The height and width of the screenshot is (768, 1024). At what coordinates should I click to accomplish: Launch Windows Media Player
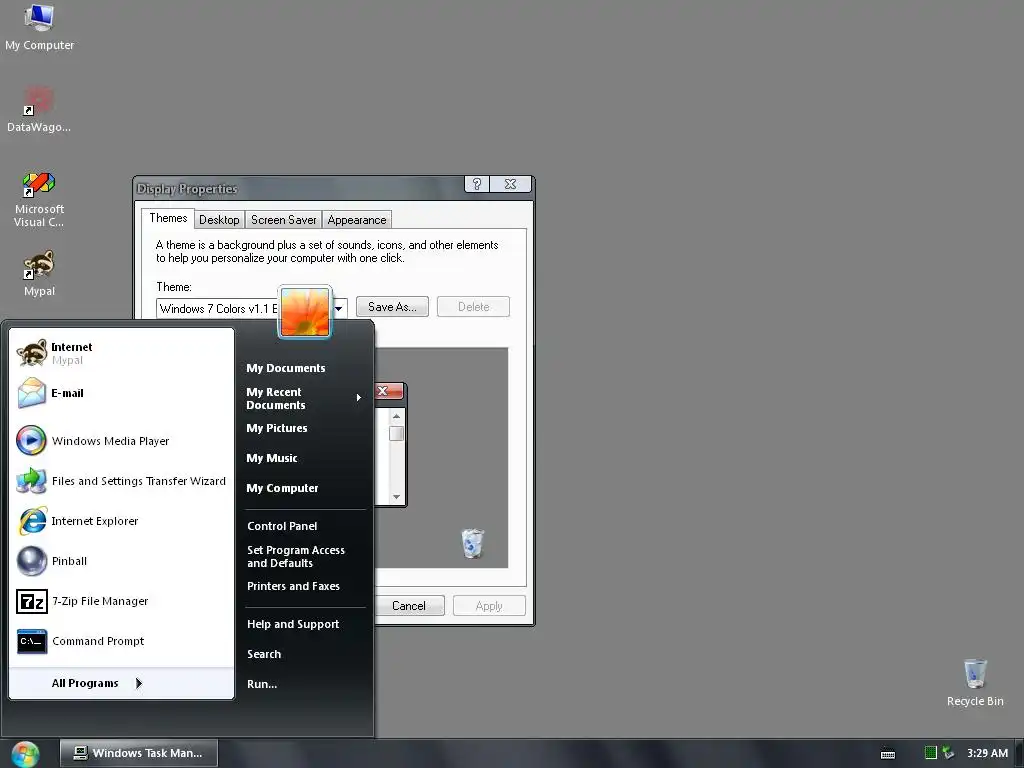[x=121, y=441]
